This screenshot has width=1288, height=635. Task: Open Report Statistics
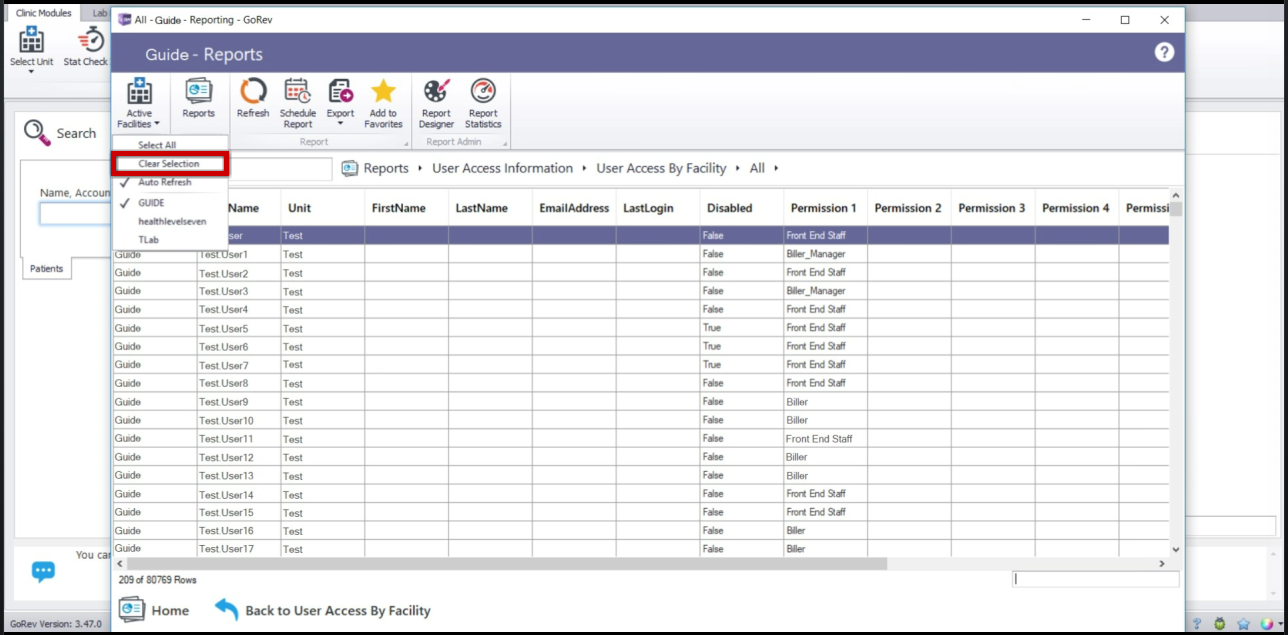tap(483, 103)
